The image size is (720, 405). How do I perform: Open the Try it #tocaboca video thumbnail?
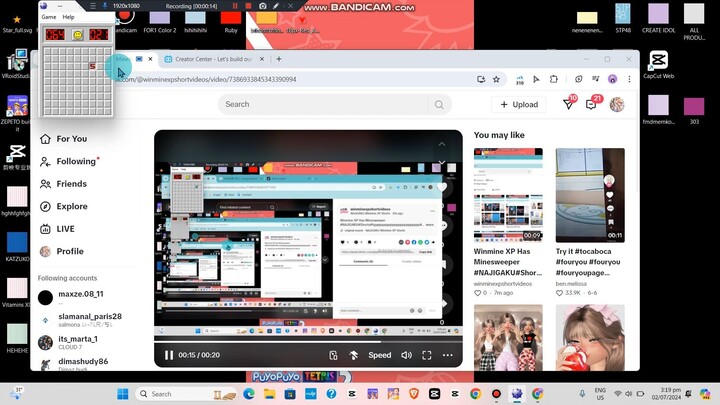(590, 195)
